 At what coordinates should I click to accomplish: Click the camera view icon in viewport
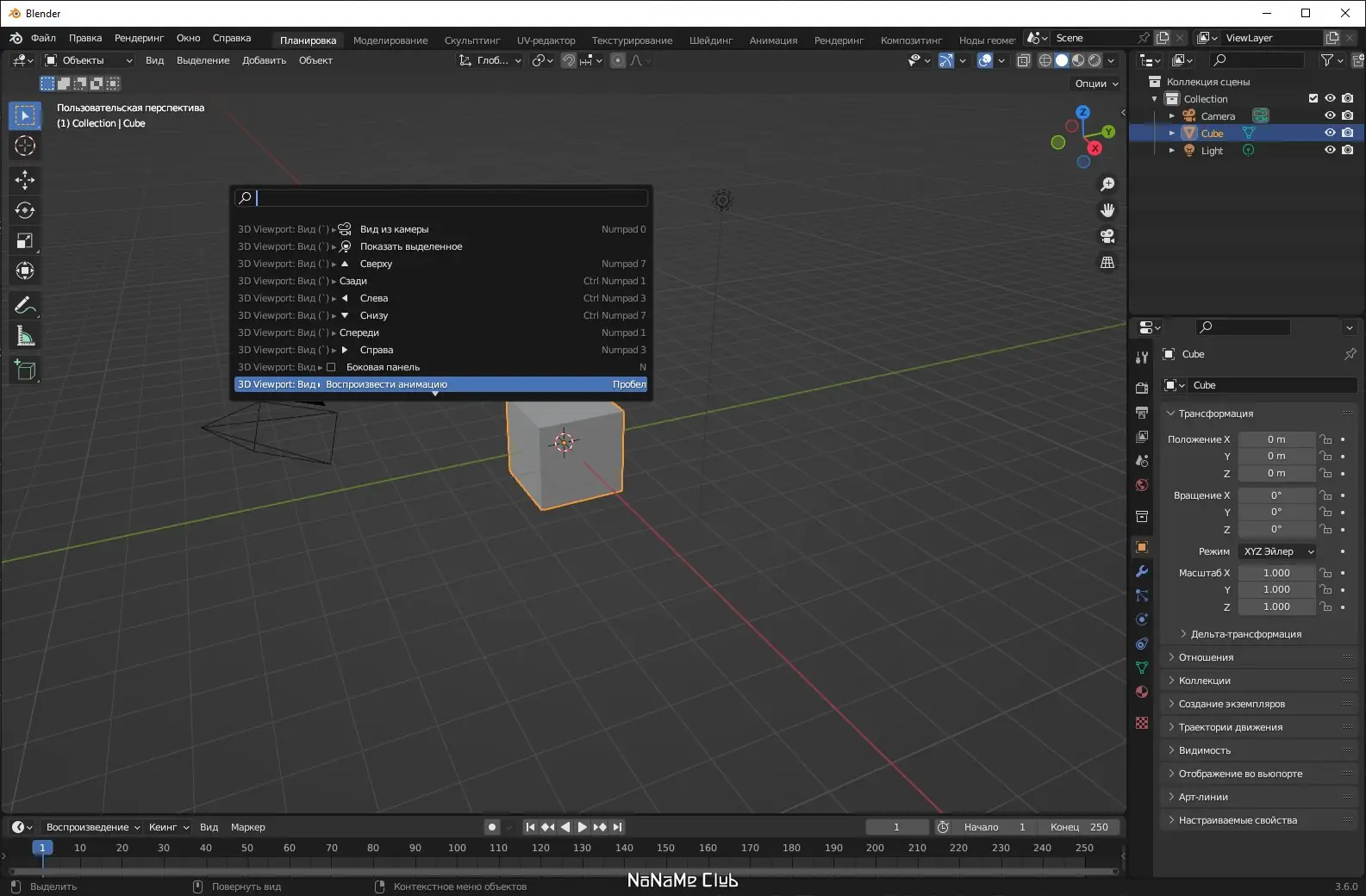point(1107,236)
